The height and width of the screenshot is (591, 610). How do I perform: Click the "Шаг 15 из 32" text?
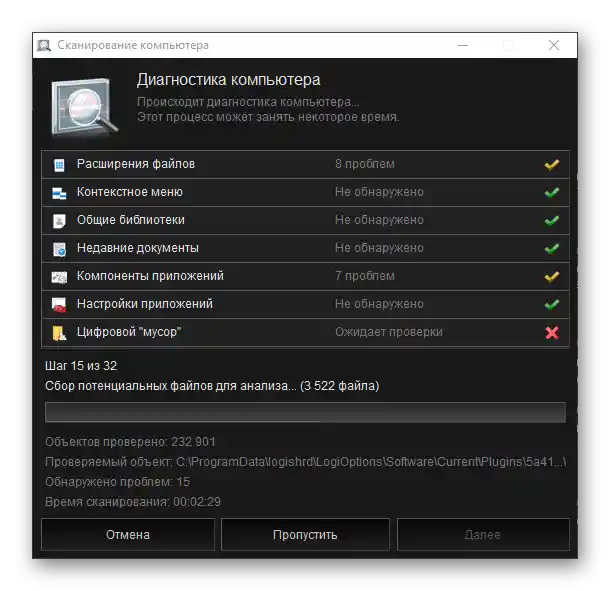(x=81, y=366)
